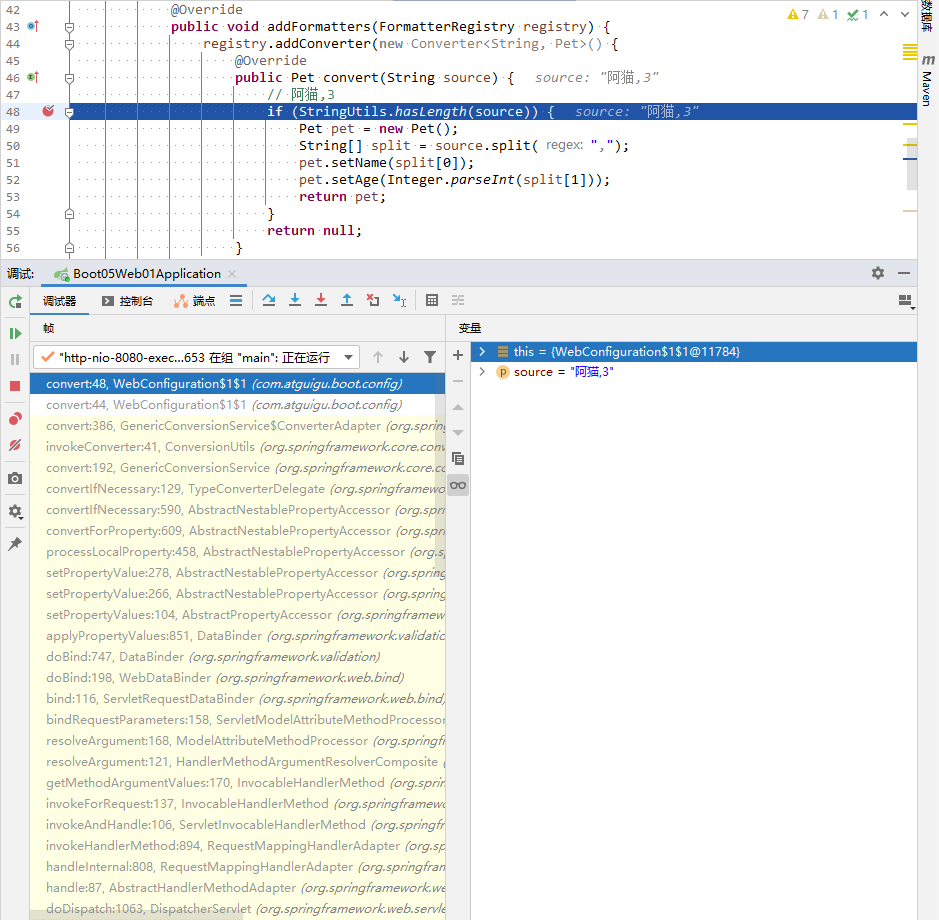Jump to previous highlighted error arrow
Viewport: 939px width, 920px height.
pyautogui.click(x=884, y=14)
